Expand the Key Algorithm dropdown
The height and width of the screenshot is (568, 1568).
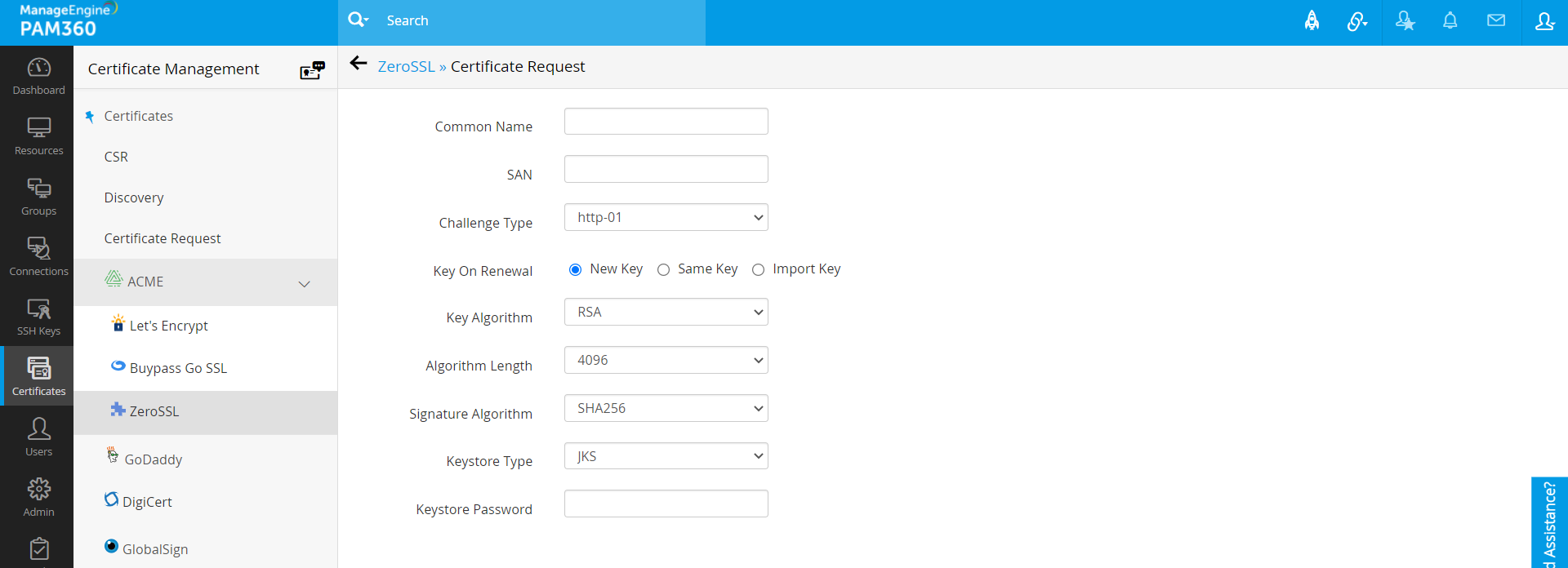pyautogui.click(x=666, y=313)
